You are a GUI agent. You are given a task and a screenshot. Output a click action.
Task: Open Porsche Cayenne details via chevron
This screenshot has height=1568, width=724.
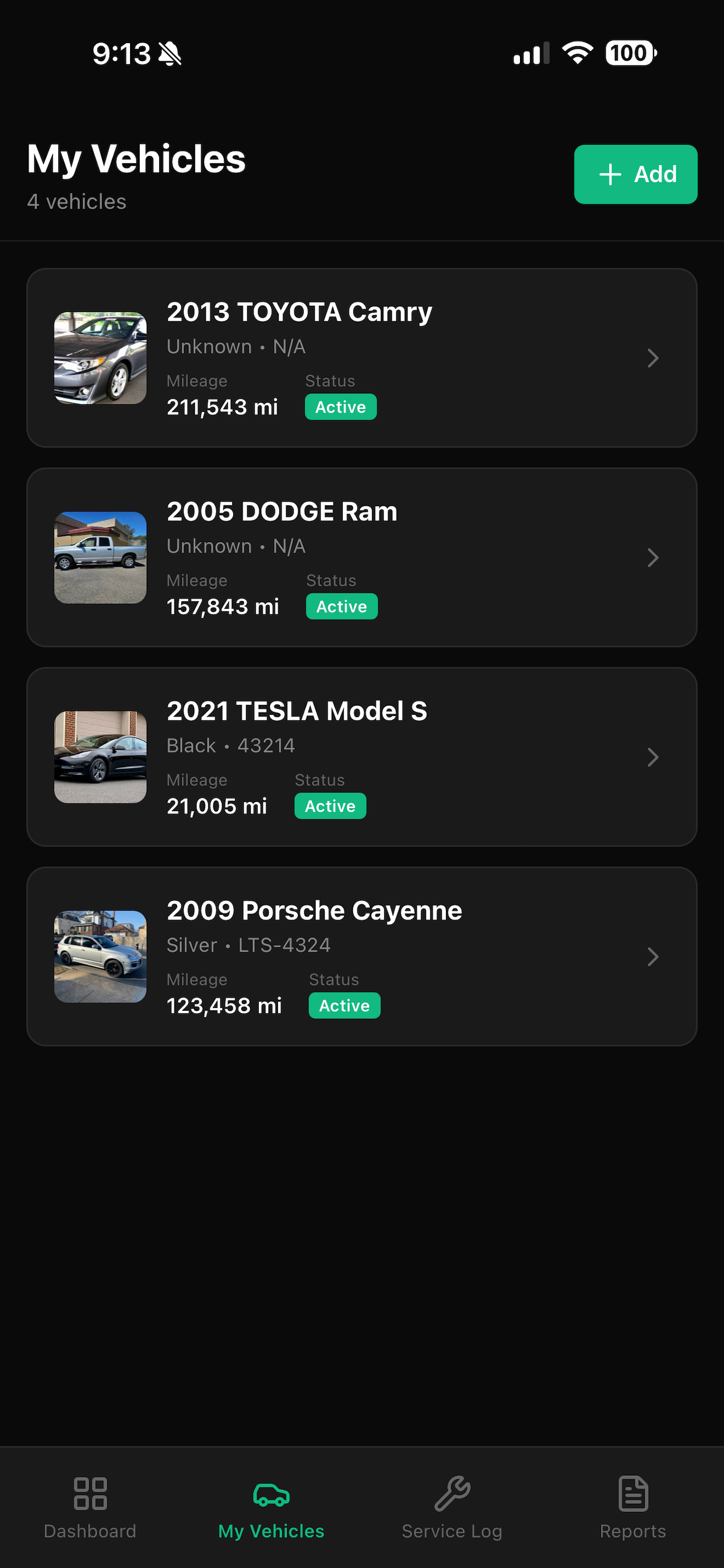click(653, 957)
